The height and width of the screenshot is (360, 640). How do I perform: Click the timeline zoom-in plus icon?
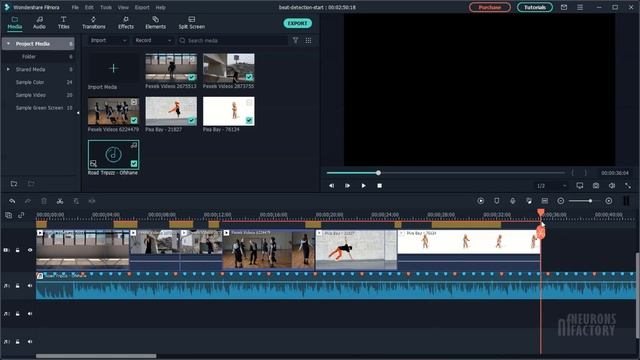(x=609, y=201)
